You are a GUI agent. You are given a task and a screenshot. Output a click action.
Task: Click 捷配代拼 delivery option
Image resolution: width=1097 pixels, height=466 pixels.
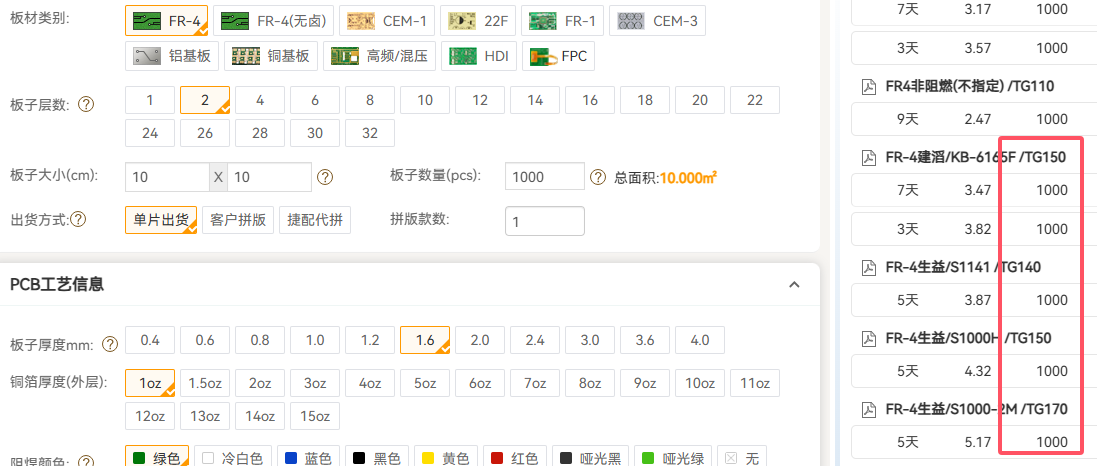[314, 220]
